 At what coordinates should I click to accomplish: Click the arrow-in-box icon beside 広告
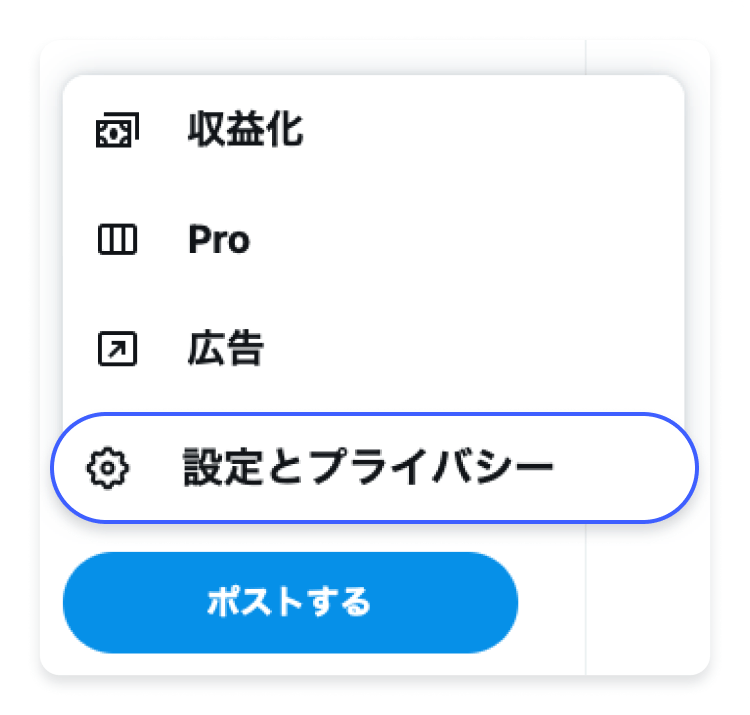point(117,349)
